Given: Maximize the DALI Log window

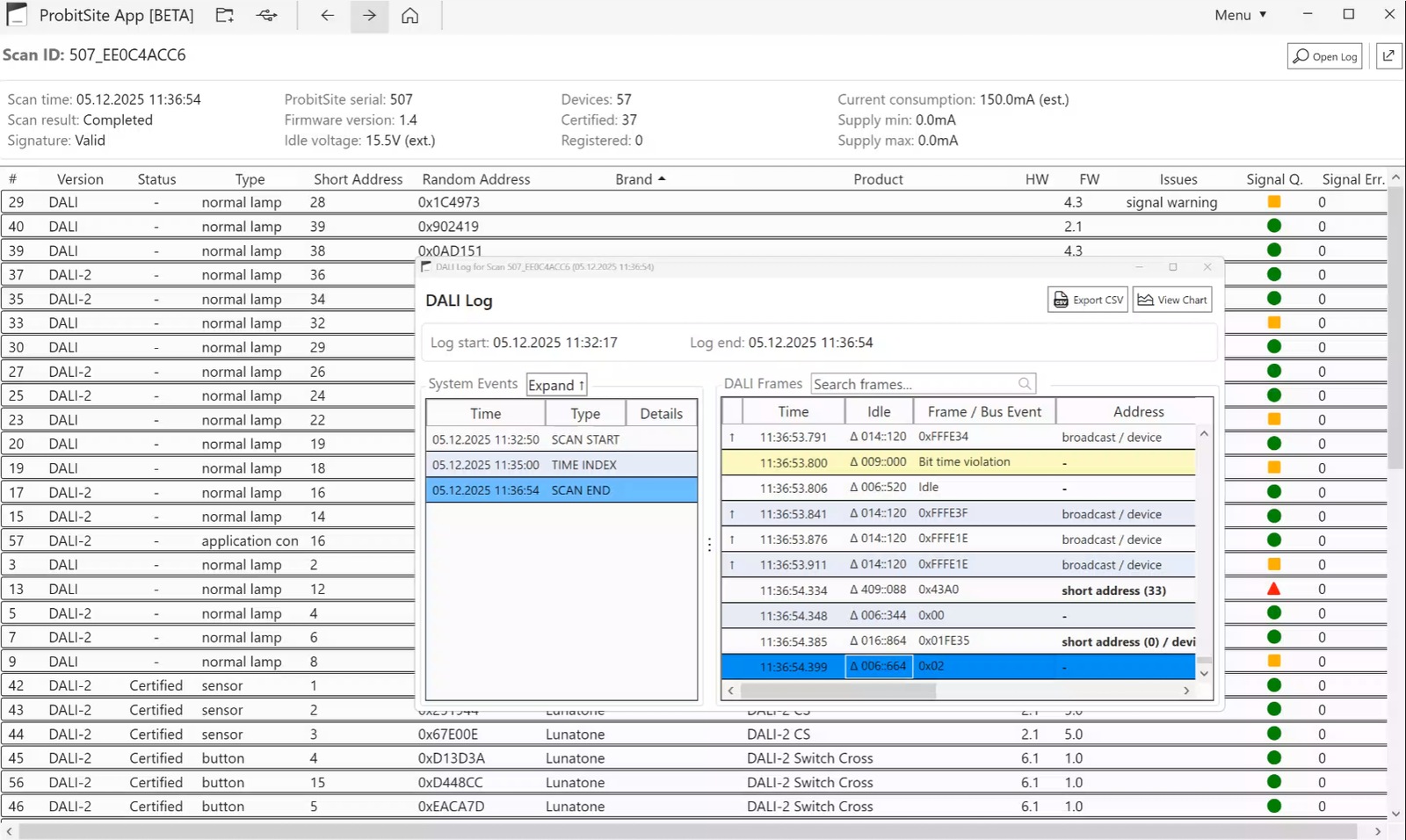Looking at the screenshot, I should point(1172,267).
